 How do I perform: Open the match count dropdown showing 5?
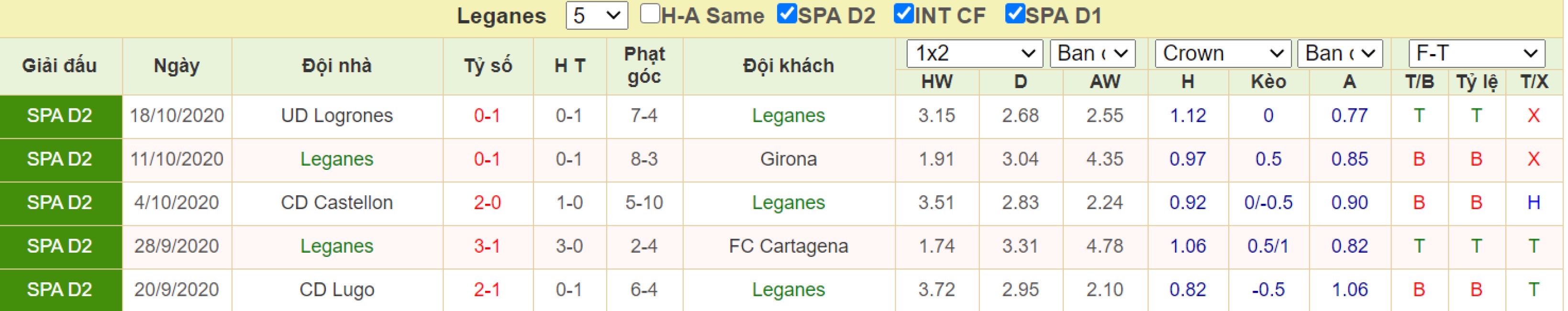click(x=597, y=16)
